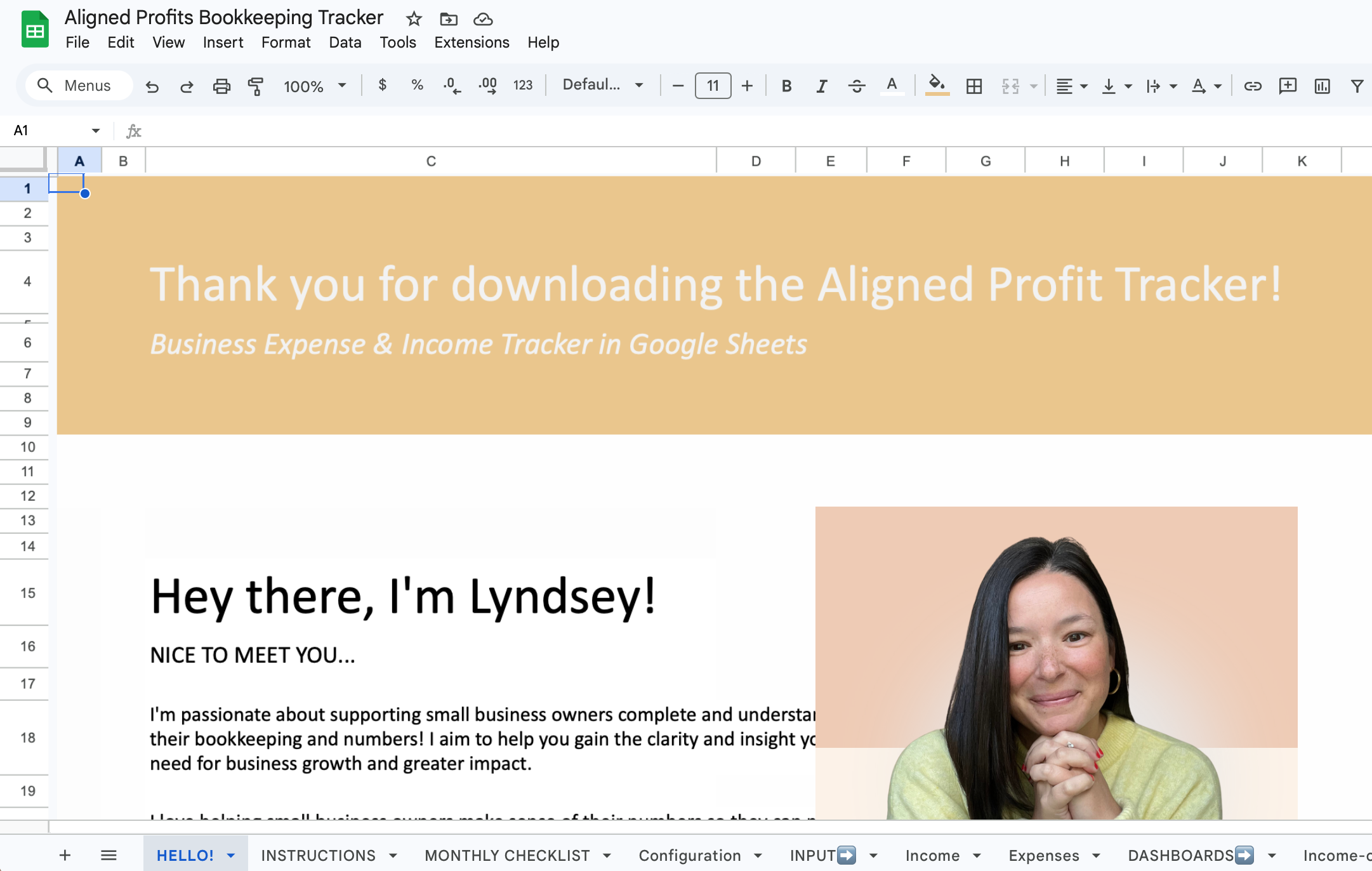Click the font size input field
Image resolution: width=1372 pixels, height=871 pixels.
(713, 86)
